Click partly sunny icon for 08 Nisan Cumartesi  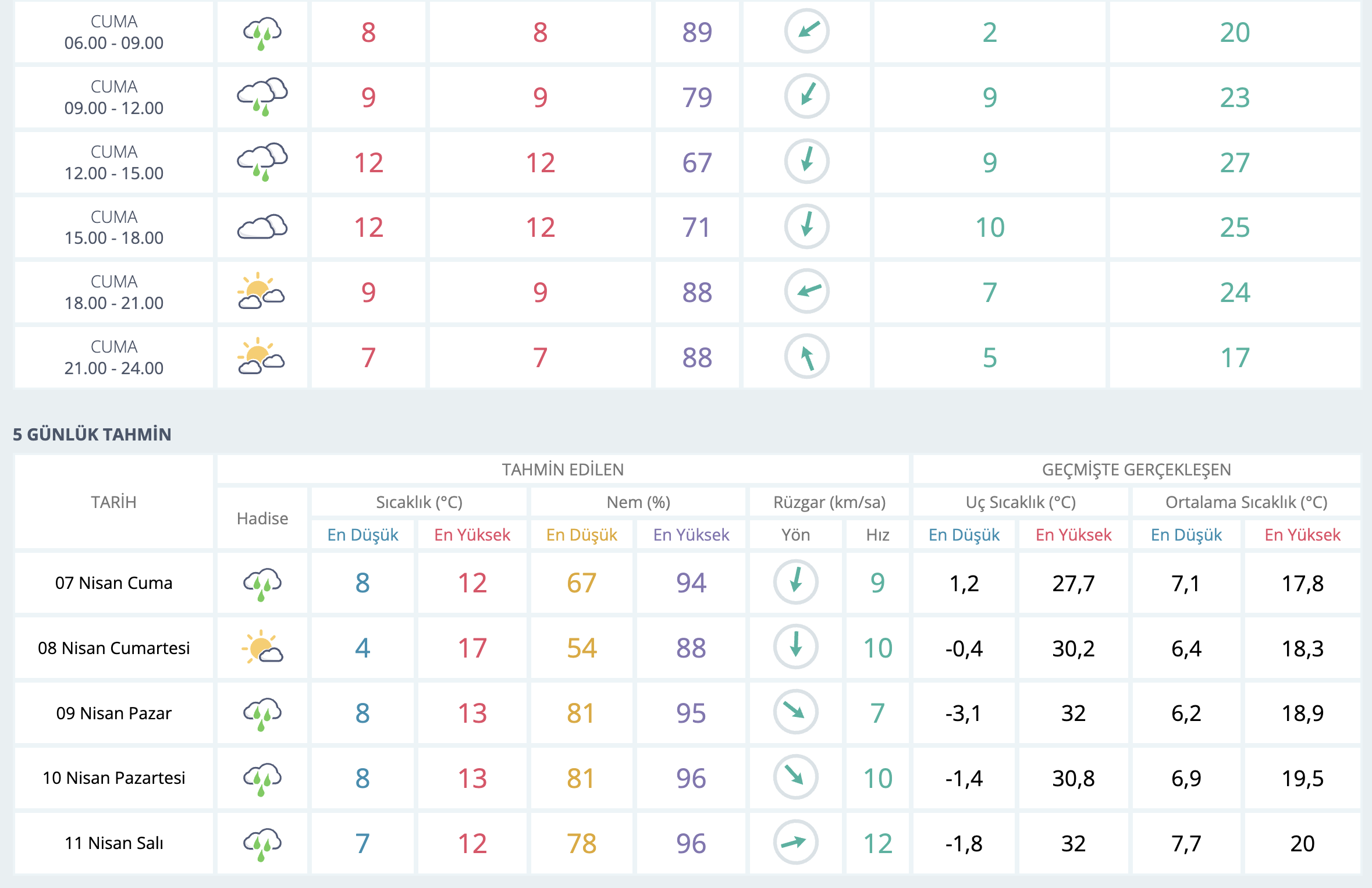[262, 647]
